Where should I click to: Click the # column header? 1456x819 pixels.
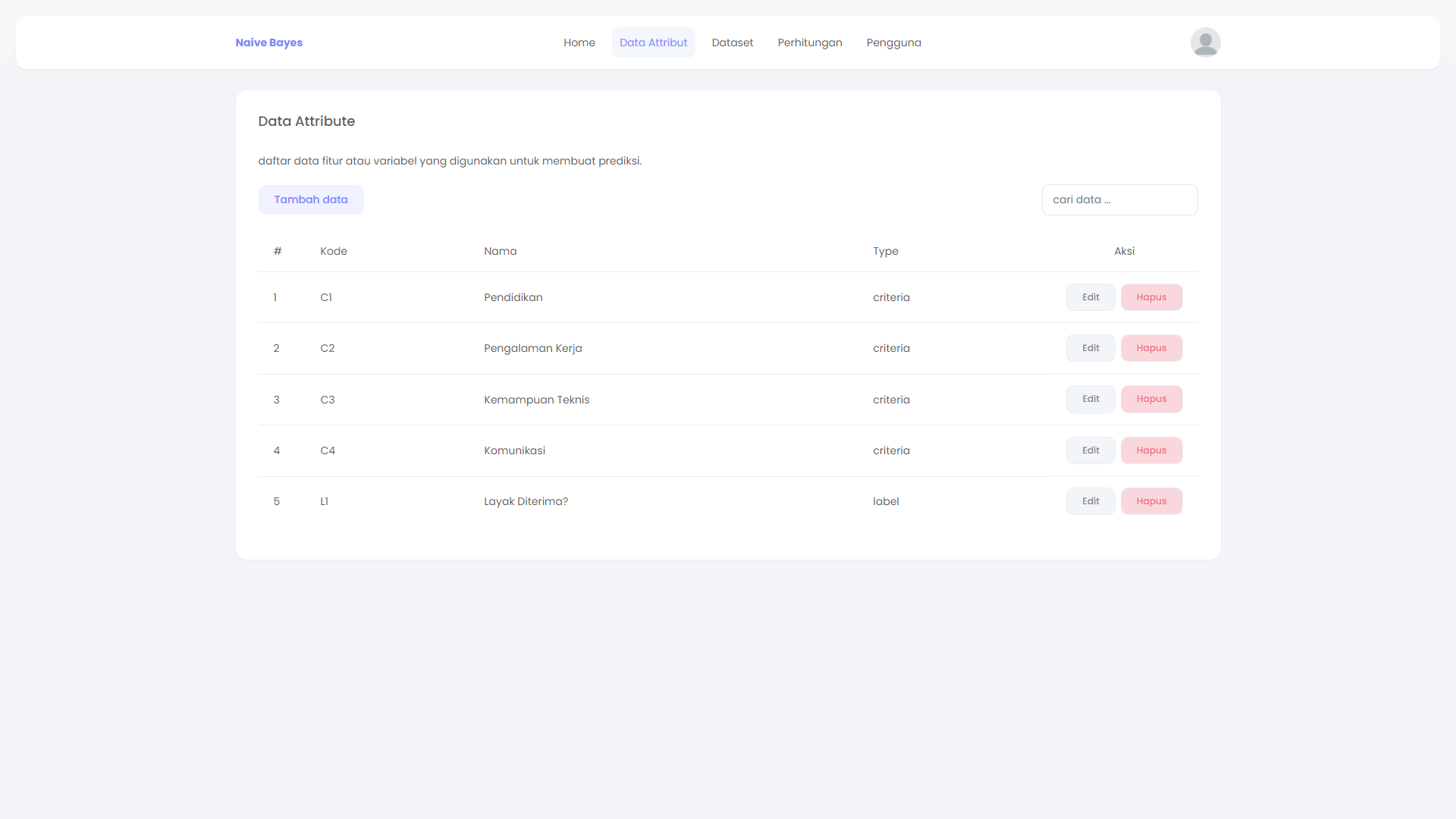[x=278, y=251]
